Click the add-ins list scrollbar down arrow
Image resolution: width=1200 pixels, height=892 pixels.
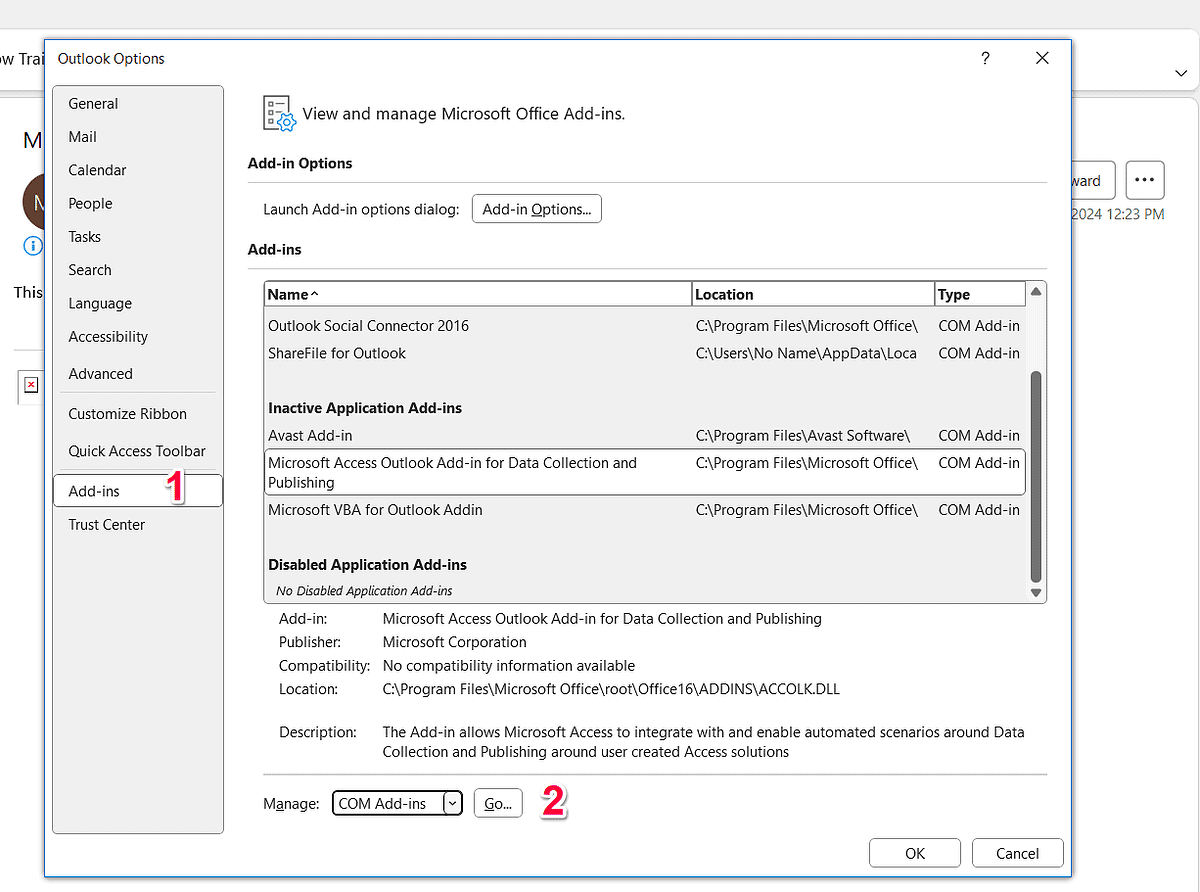tap(1036, 592)
